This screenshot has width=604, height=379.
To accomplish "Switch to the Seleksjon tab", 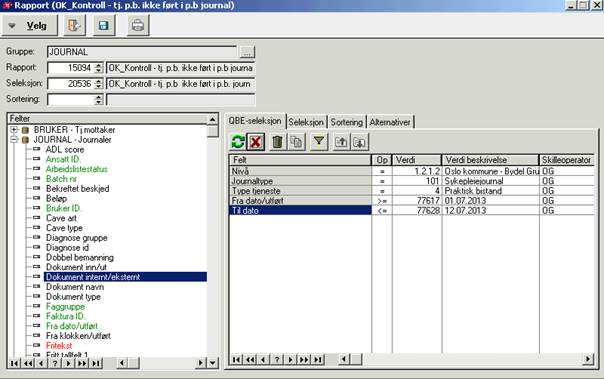I will [x=306, y=122].
